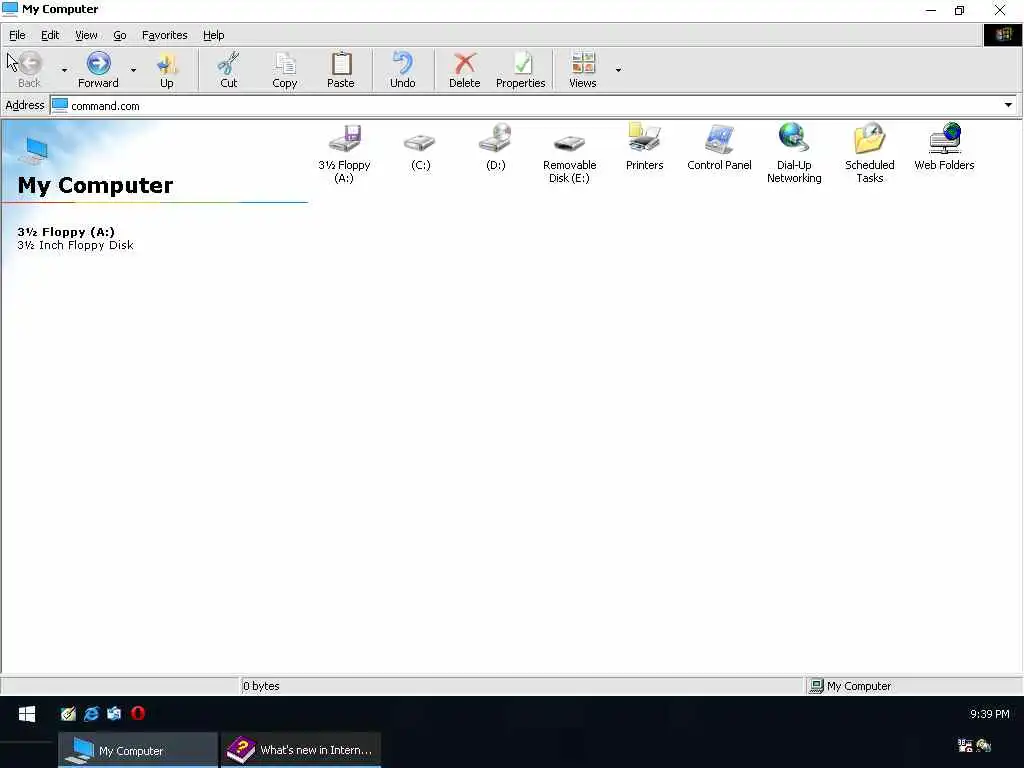Click the Start button Windows logo

[27, 714]
